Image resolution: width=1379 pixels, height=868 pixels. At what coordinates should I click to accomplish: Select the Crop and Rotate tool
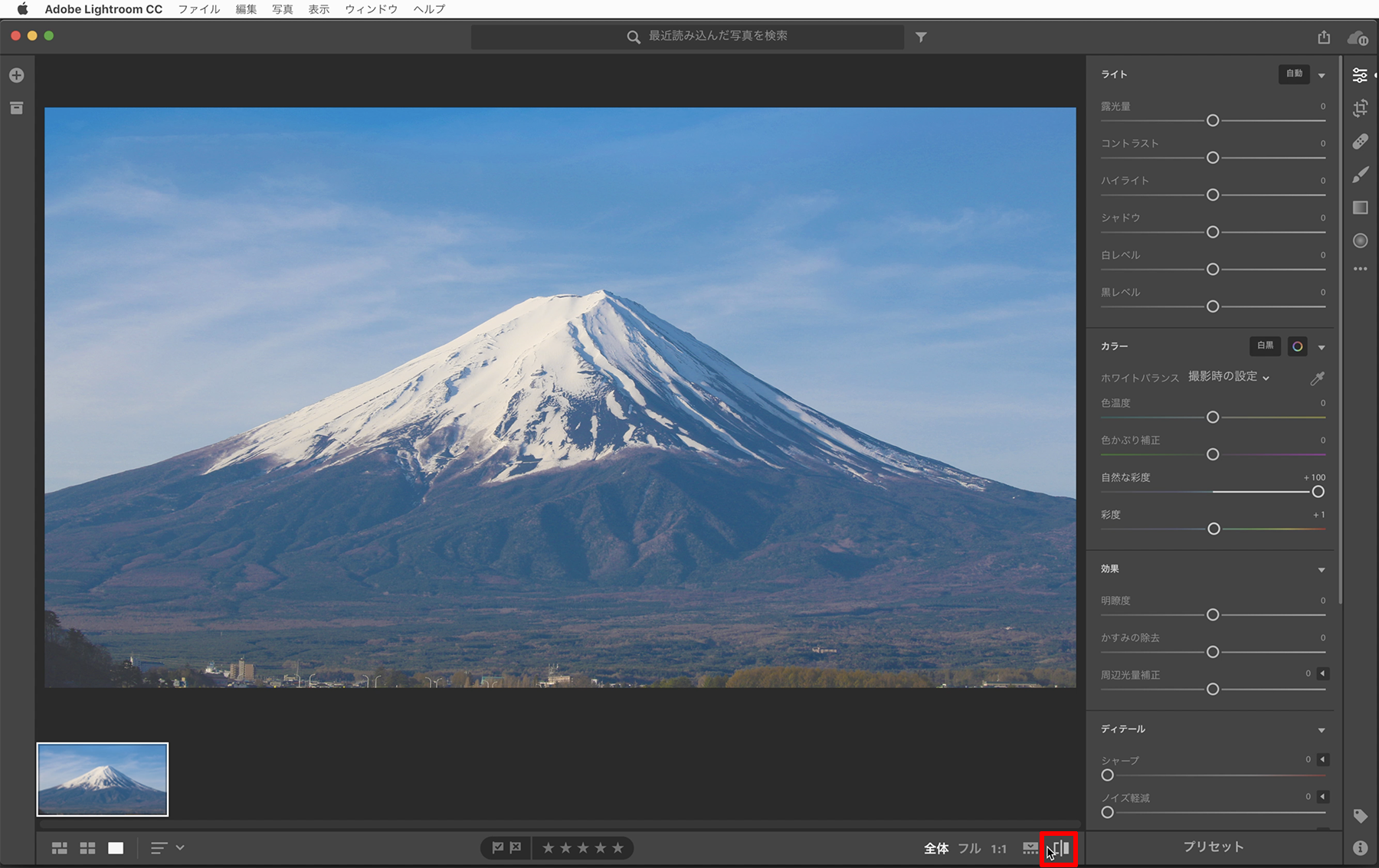tap(1360, 108)
